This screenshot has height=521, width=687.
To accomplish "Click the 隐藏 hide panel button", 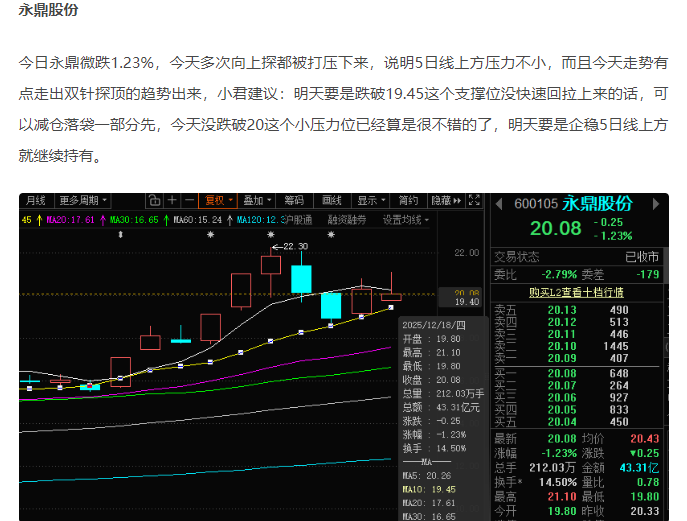I will click(x=446, y=201).
